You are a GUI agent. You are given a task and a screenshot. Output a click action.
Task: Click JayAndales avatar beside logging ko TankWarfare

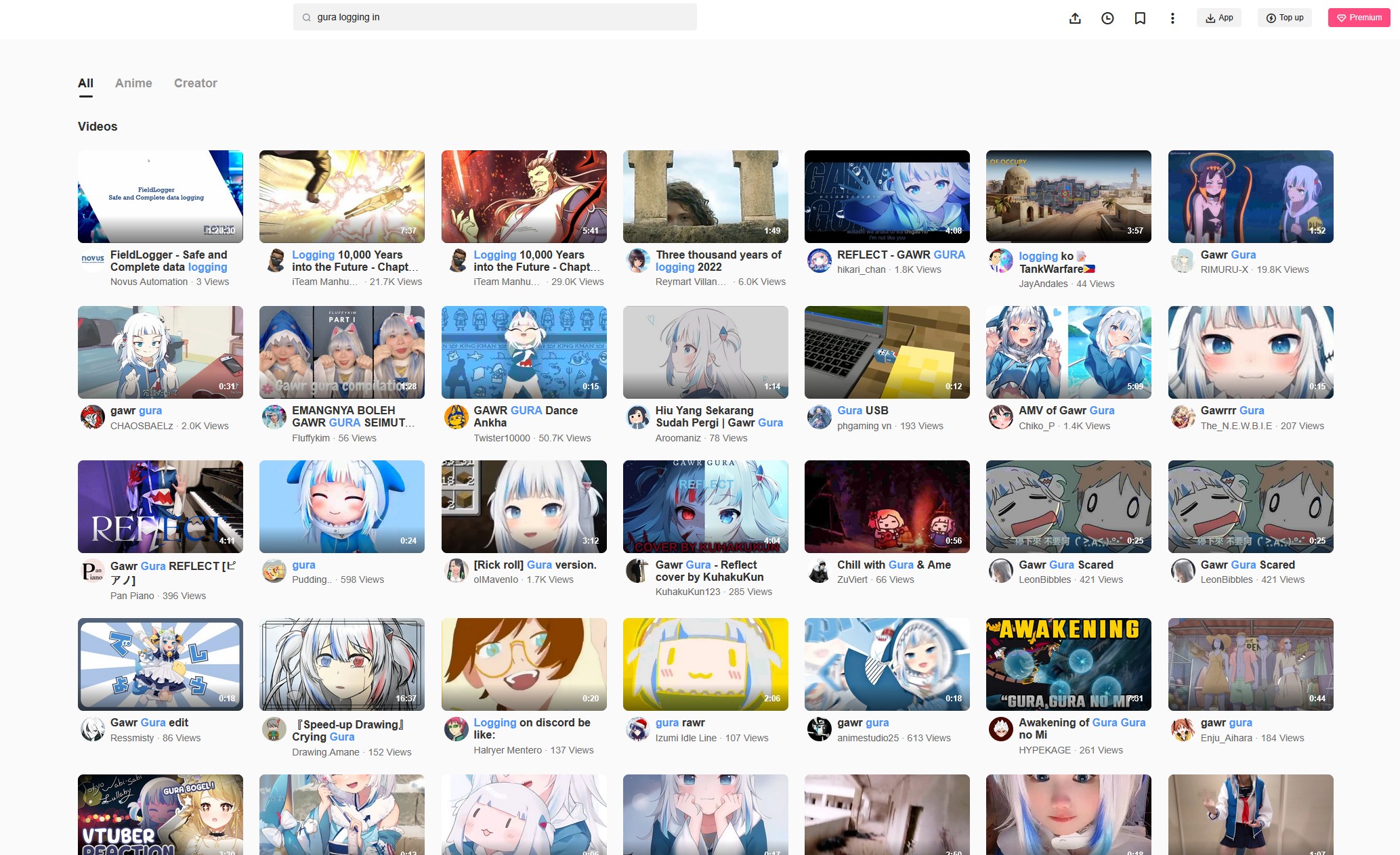click(1001, 260)
